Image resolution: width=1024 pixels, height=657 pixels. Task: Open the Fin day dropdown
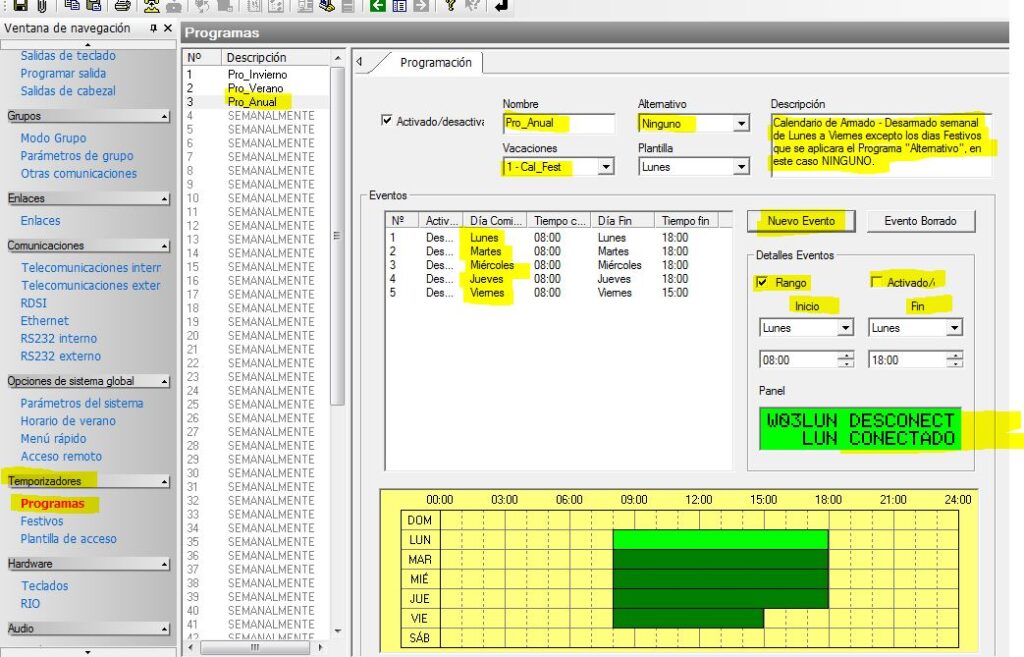(955, 328)
